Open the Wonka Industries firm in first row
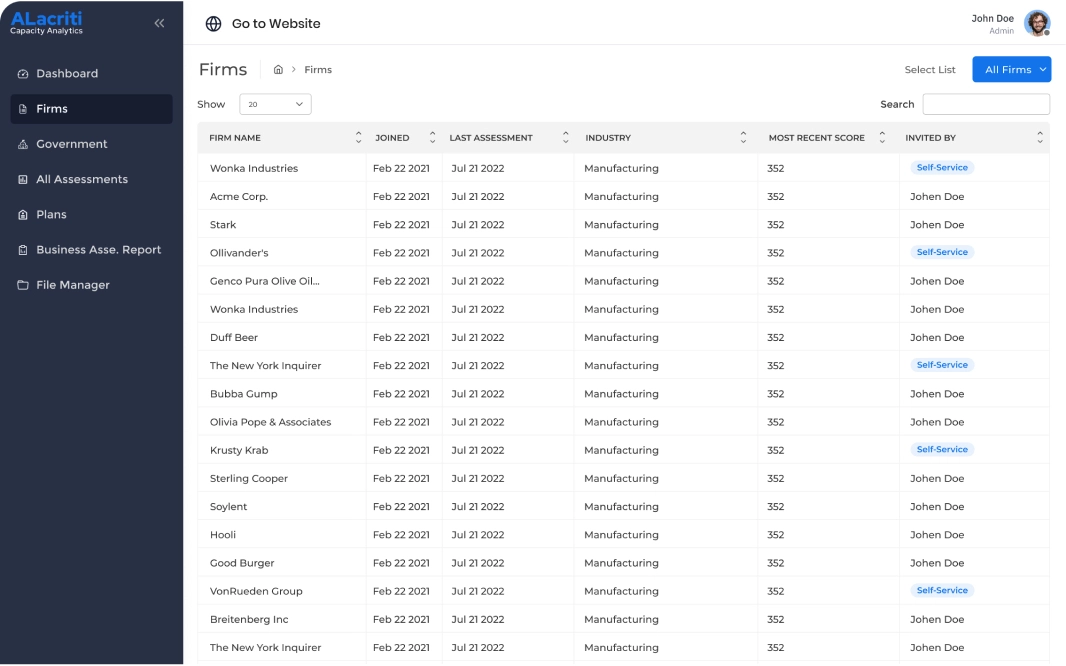 tap(254, 169)
